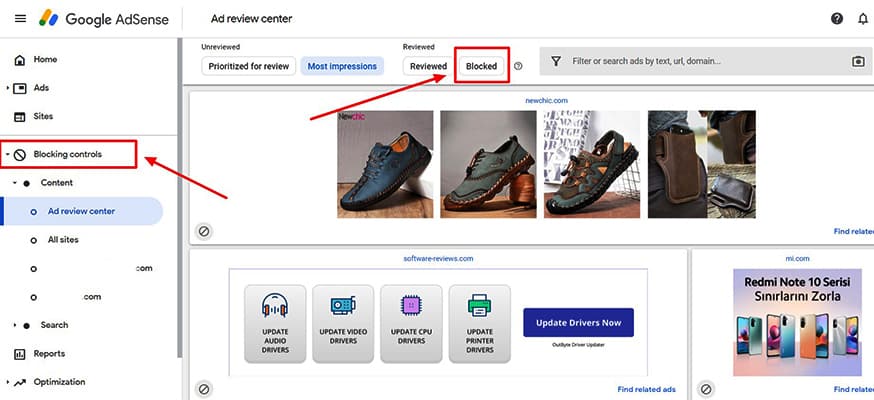874x400 pixels.
Task: Block the newchic.com ad
Action: tap(204, 231)
